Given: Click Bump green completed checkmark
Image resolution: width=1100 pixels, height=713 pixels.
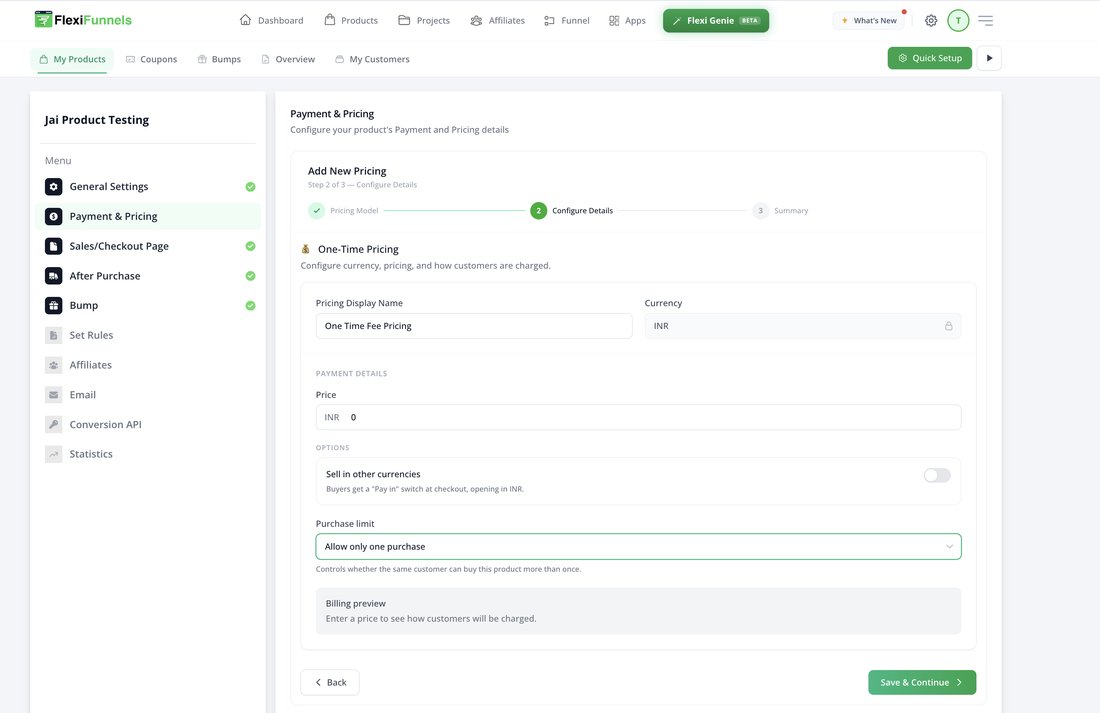Looking at the screenshot, I should 250,305.
